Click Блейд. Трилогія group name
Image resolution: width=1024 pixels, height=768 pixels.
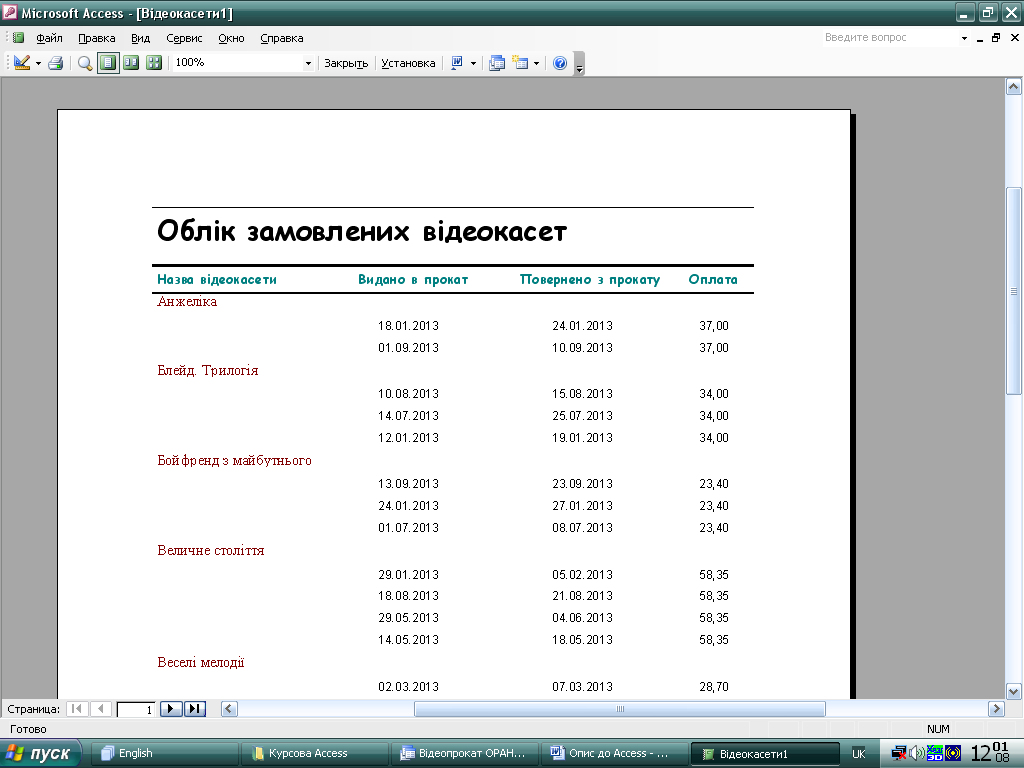point(208,370)
